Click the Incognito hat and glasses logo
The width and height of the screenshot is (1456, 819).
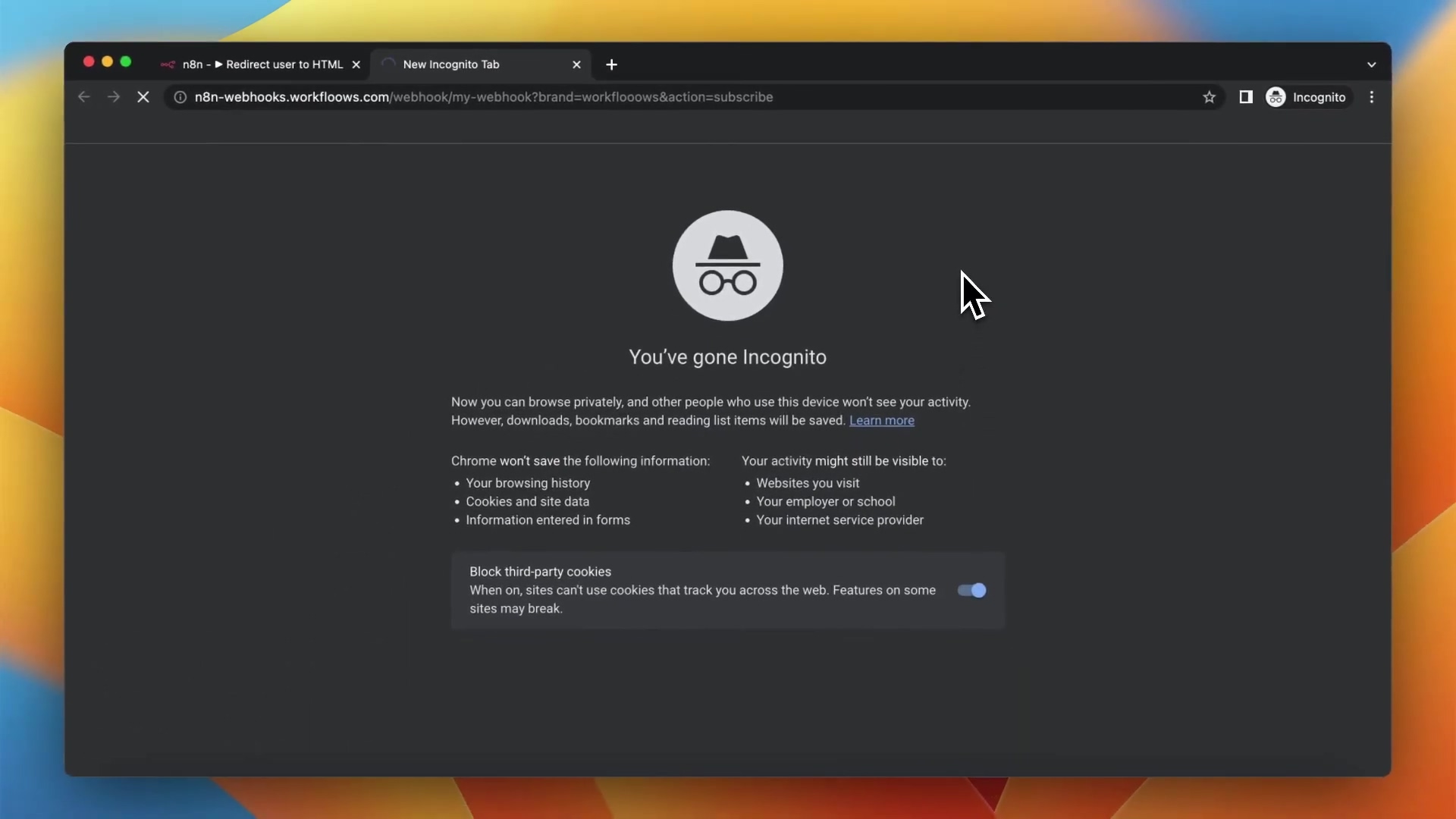click(728, 265)
